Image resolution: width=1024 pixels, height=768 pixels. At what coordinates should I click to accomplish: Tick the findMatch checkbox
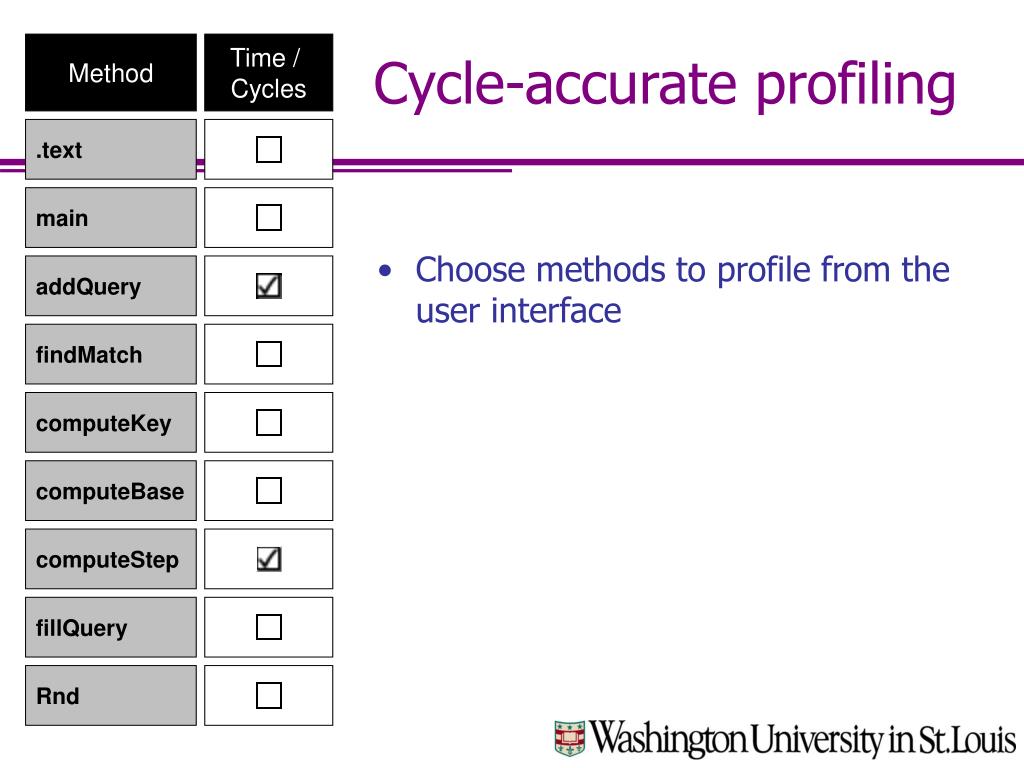[x=268, y=354]
